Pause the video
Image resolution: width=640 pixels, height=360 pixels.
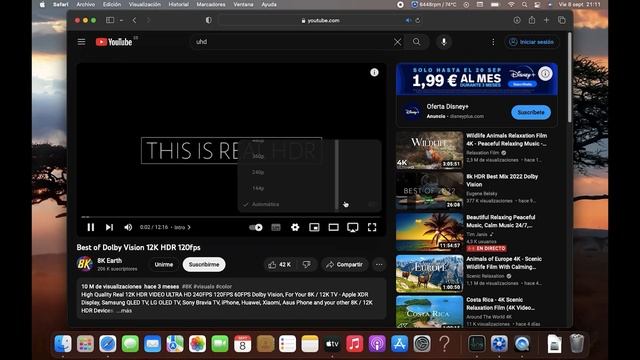91,227
